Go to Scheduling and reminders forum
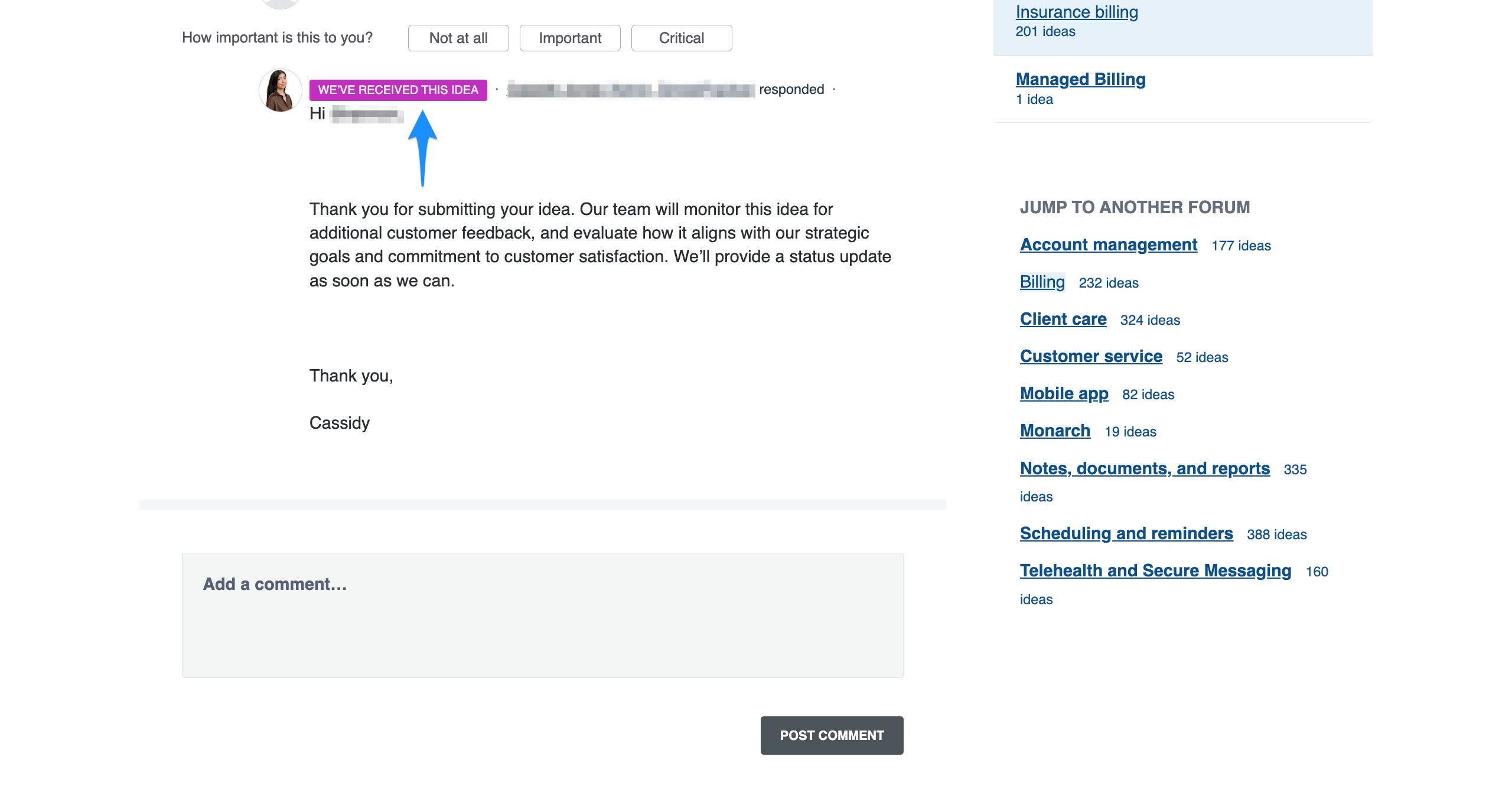This screenshot has width=1512, height=799. [x=1126, y=533]
